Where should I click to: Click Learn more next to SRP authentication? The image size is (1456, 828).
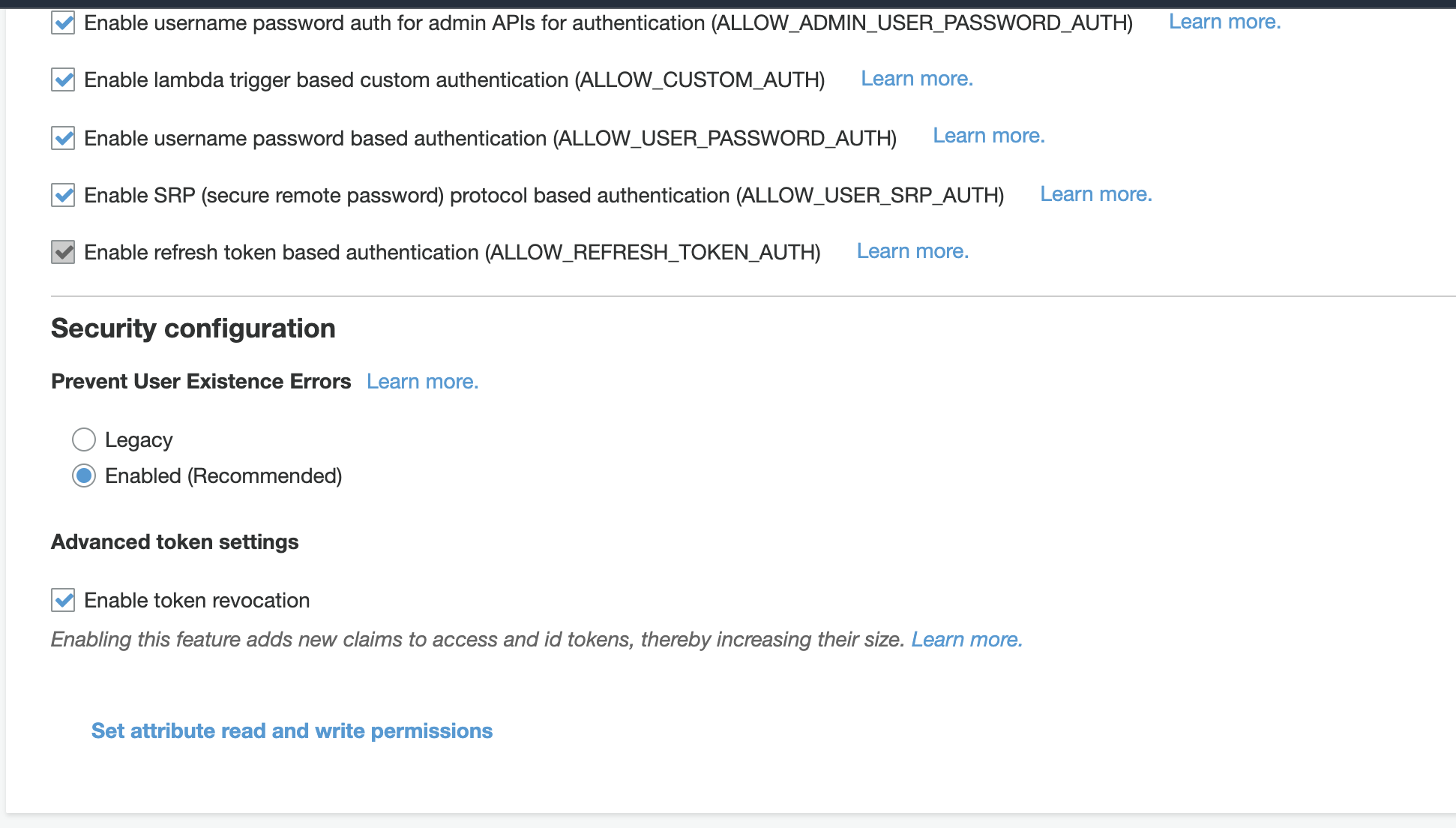(1096, 193)
